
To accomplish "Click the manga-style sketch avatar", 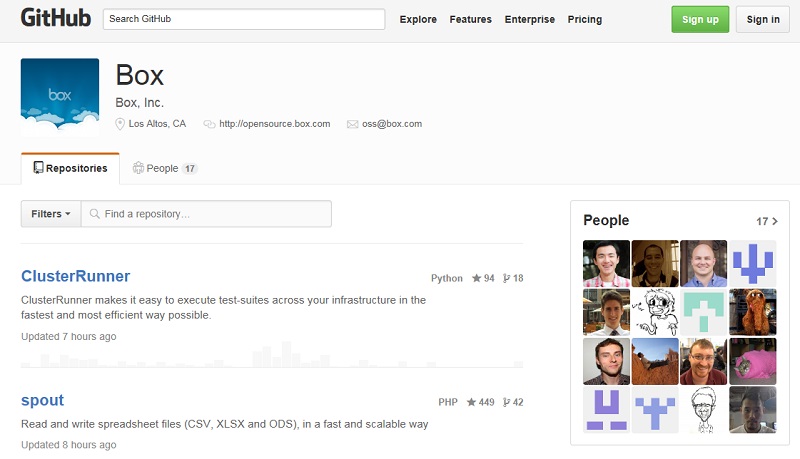I will tap(655, 312).
